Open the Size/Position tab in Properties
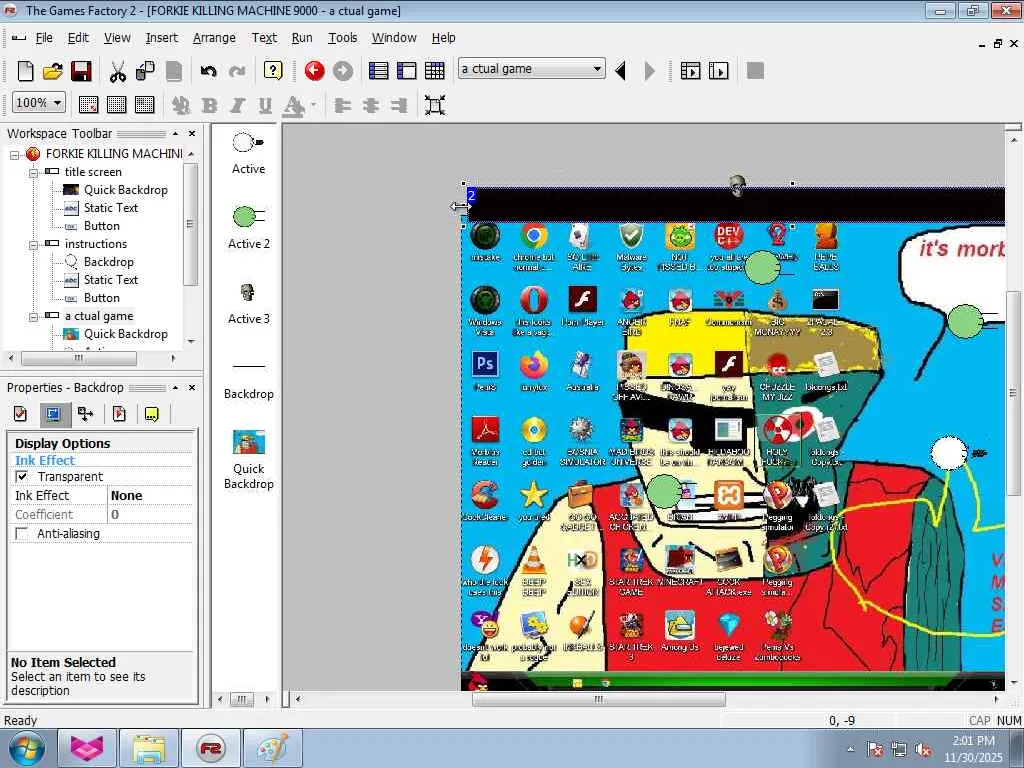 click(x=85, y=414)
